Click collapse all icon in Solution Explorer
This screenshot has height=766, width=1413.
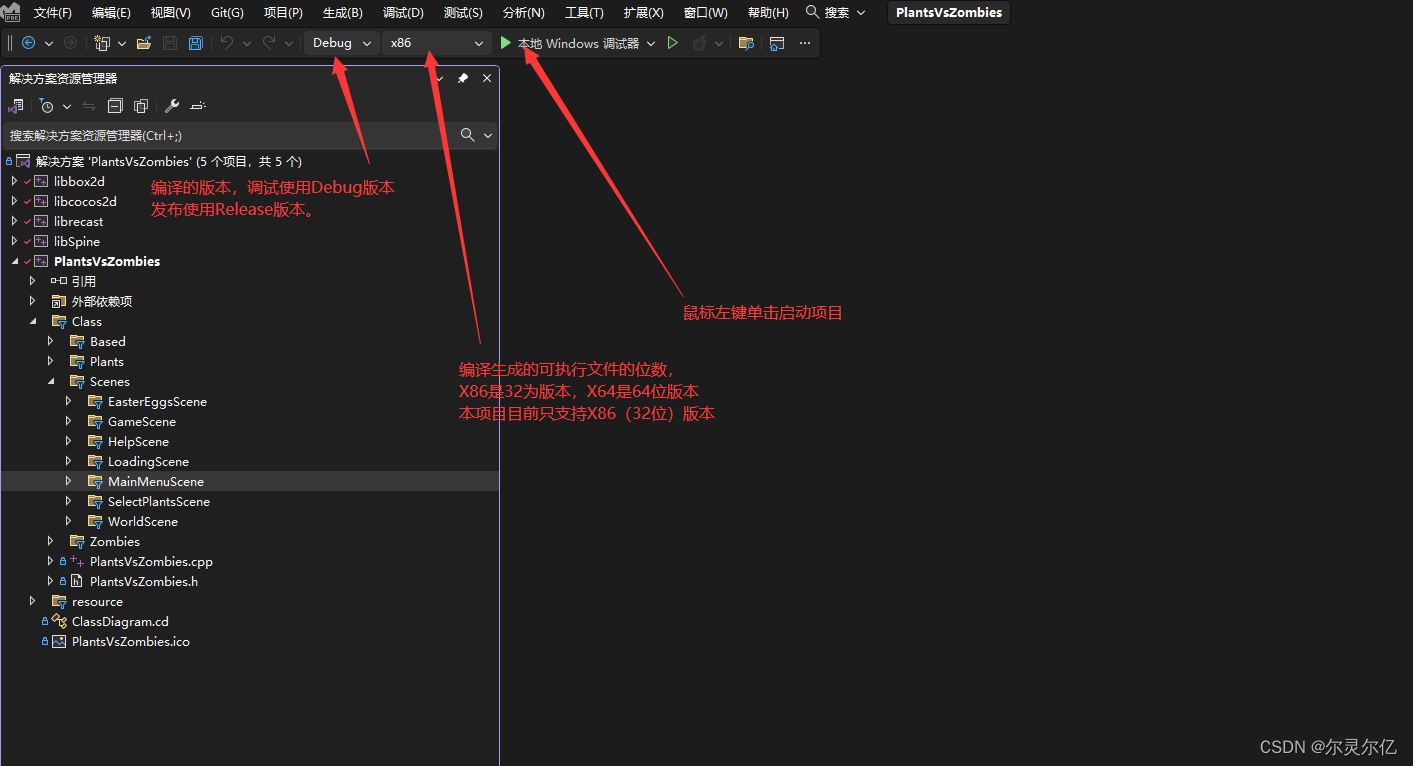pos(115,106)
